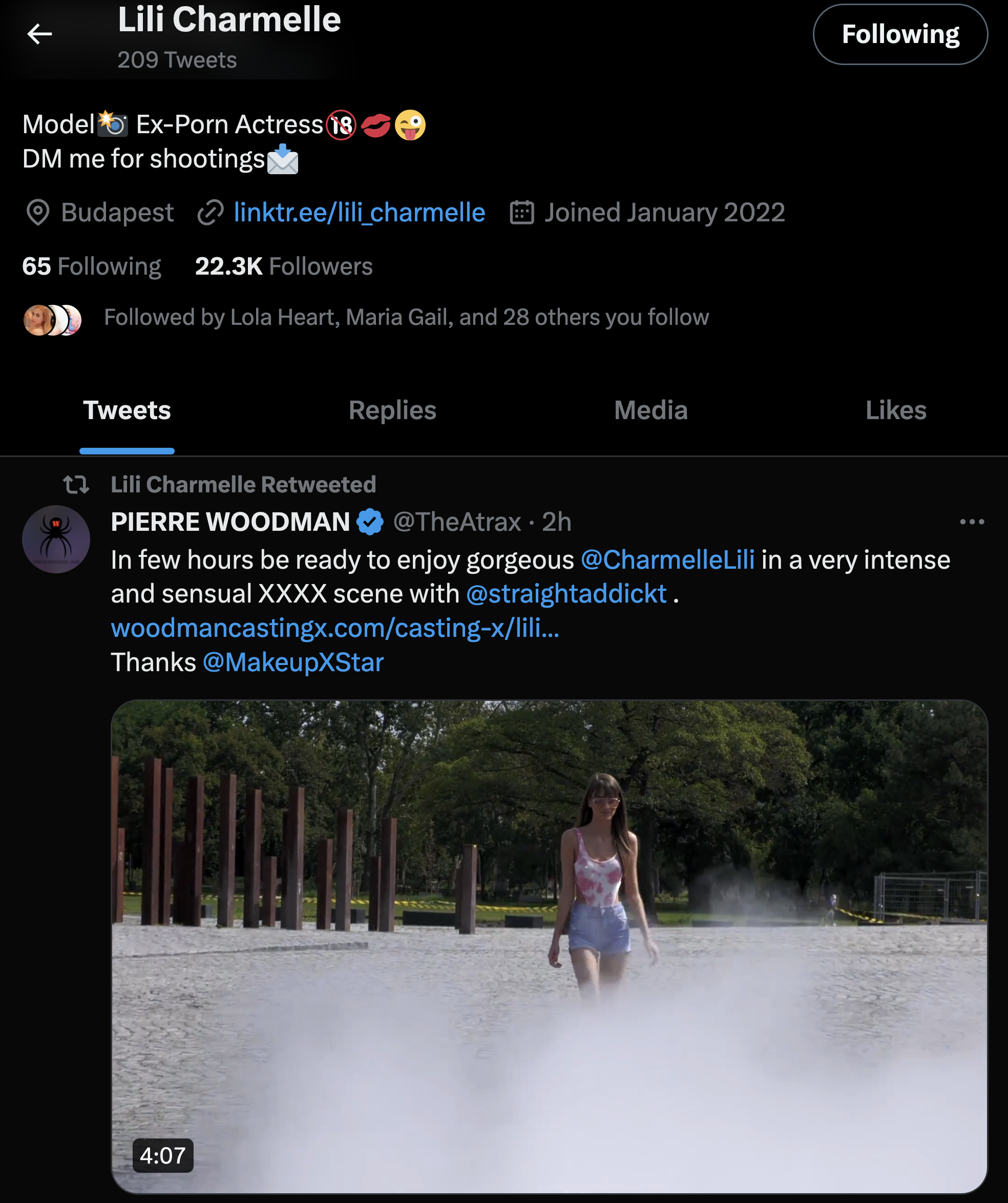Switch to the Replies tab
Screen dimensions: 1008x1203
pos(392,410)
